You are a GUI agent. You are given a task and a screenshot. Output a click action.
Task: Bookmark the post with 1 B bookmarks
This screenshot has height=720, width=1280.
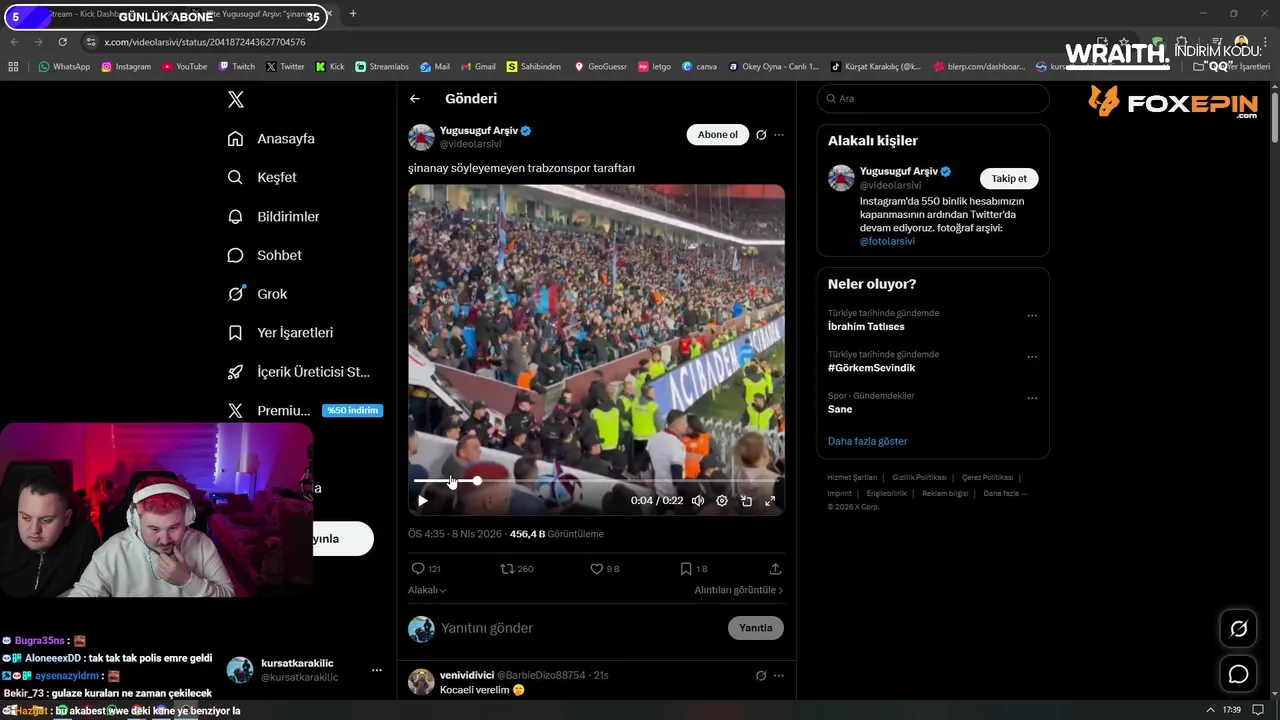(x=694, y=568)
